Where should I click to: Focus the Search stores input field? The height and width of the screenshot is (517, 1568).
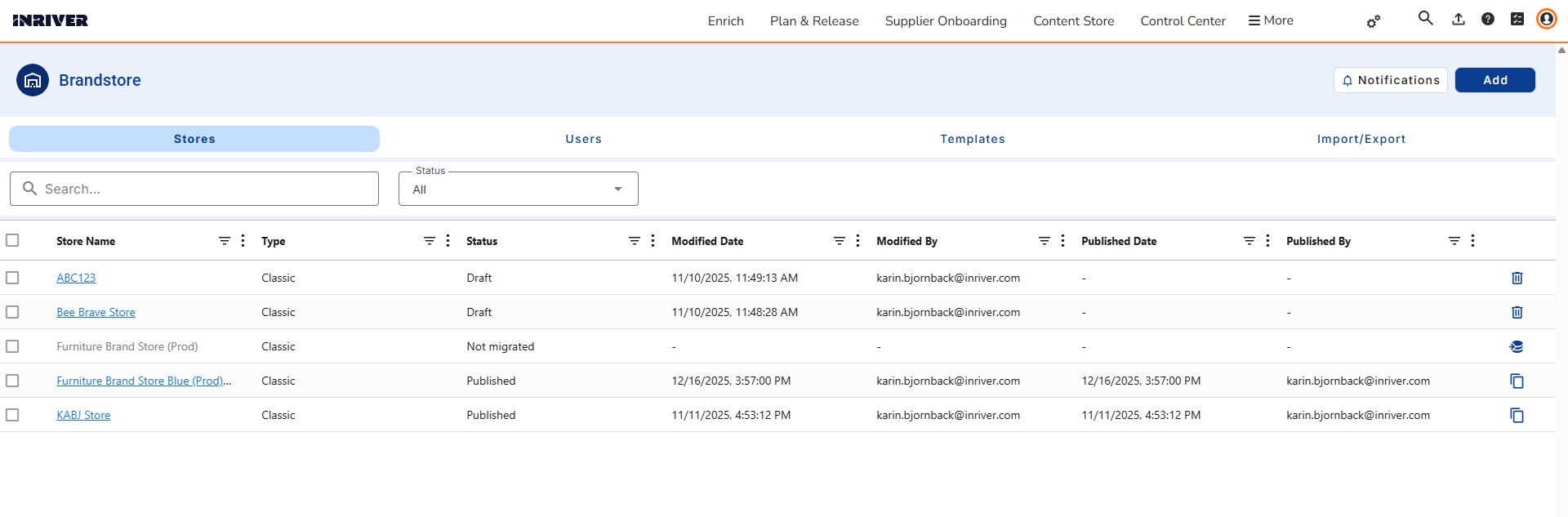point(194,189)
